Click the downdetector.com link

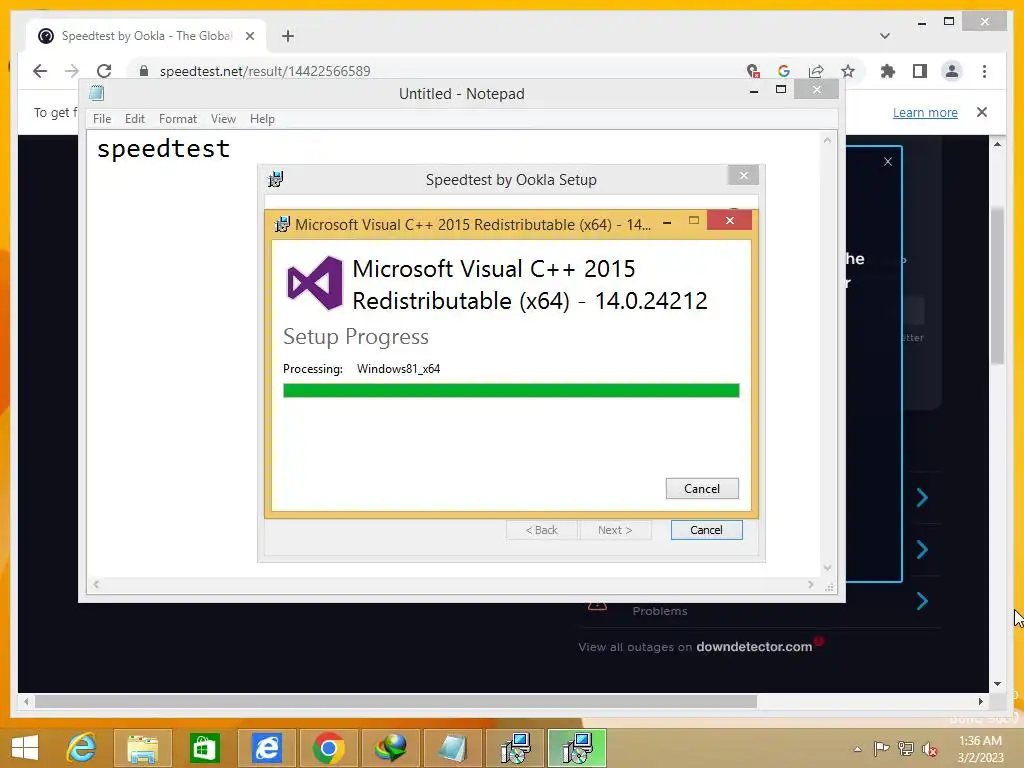pyautogui.click(x=754, y=647)
